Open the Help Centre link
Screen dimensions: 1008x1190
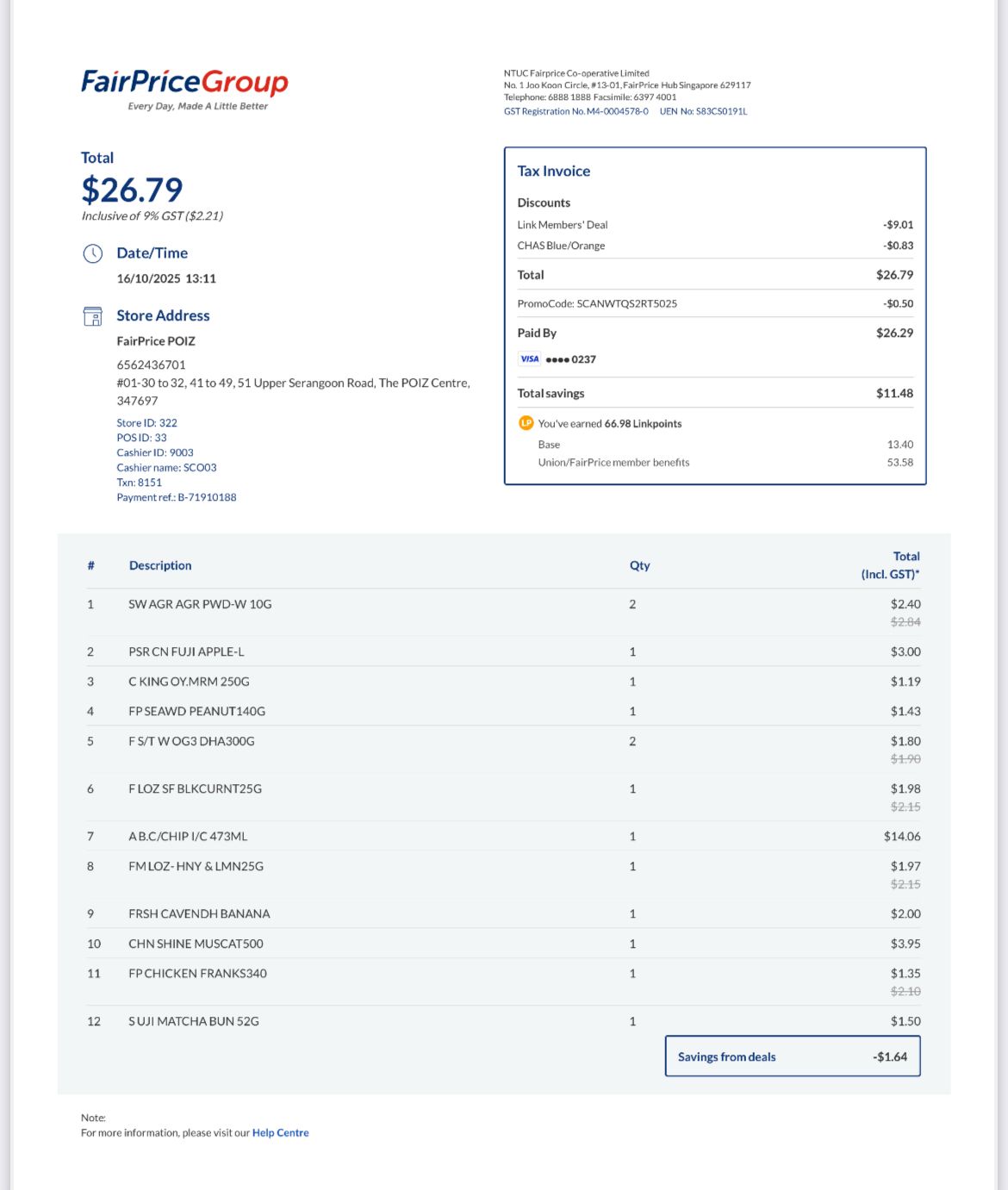(x=280, y=1132)
